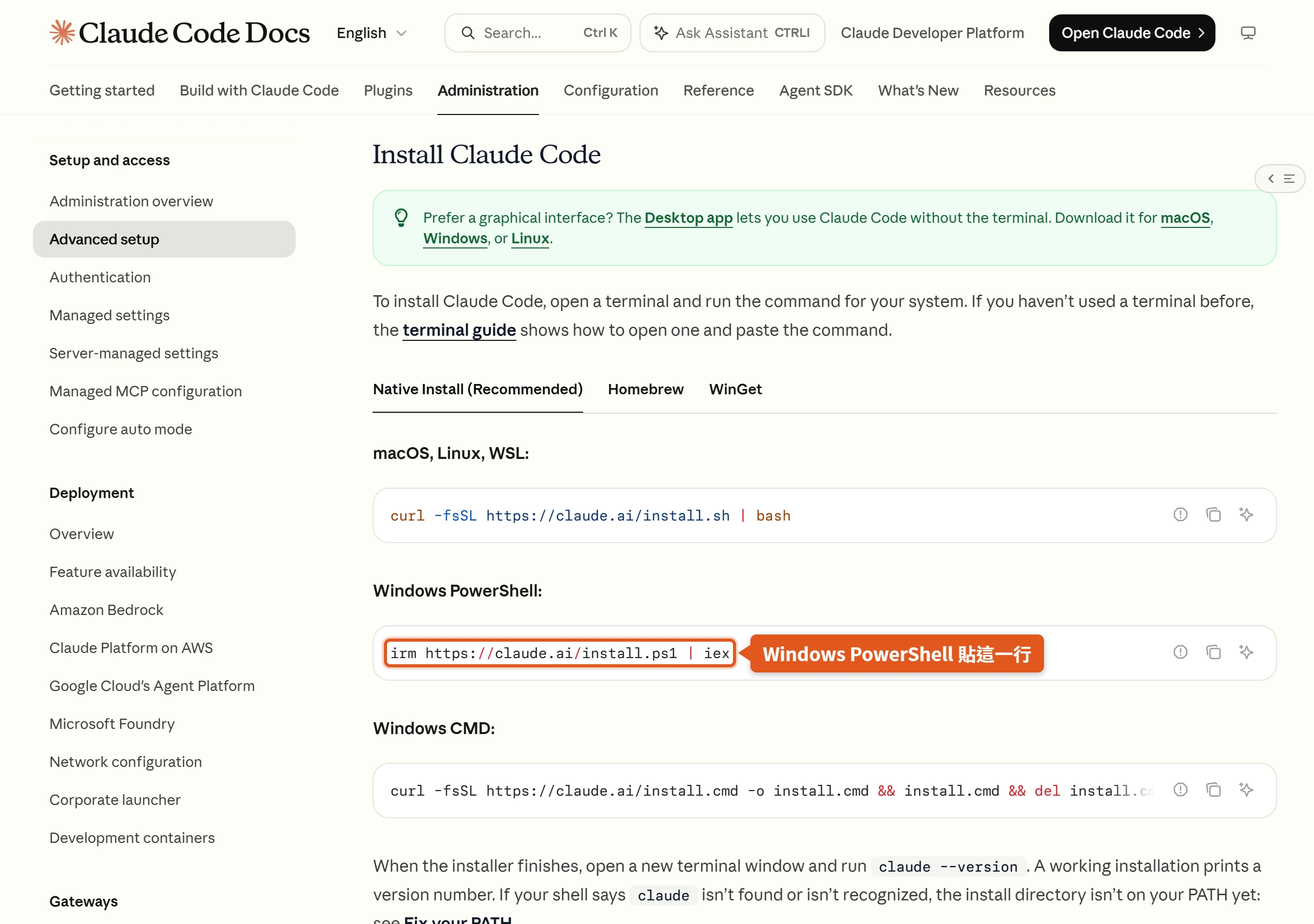Expand the table of contents panel toggle

pos(1280,179)
